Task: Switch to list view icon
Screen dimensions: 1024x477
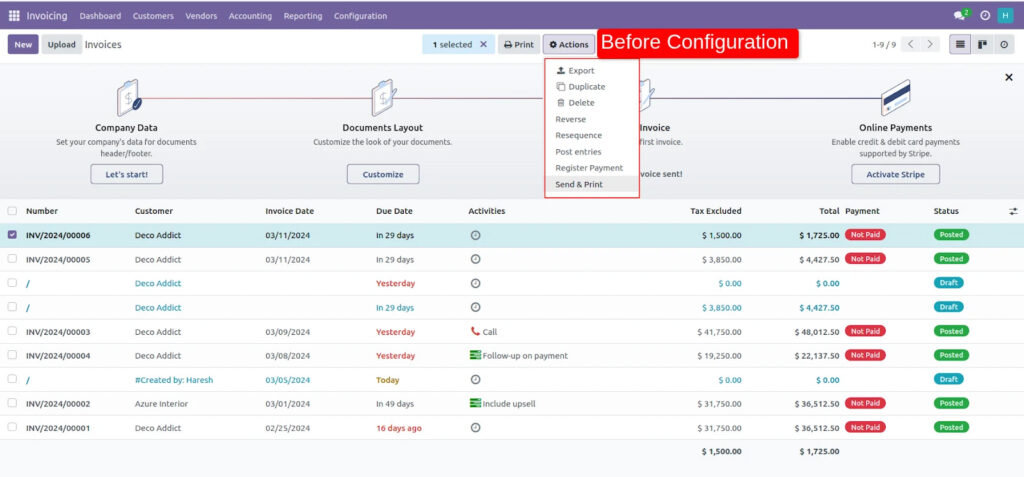Action: (x=960, y=45)
